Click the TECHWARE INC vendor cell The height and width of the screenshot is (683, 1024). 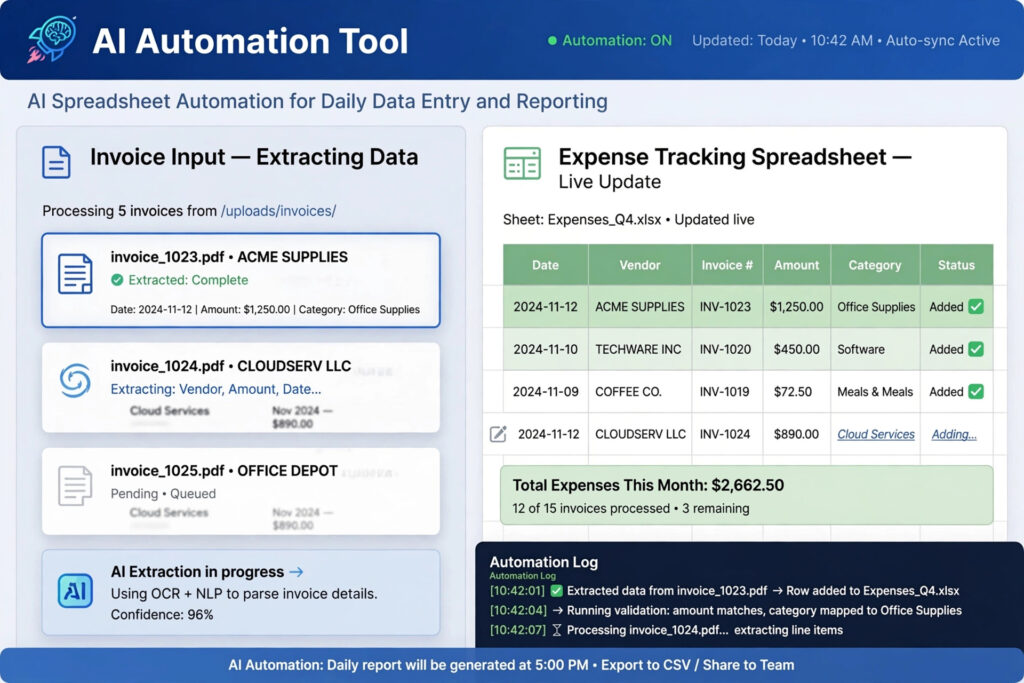pos(638,349)
